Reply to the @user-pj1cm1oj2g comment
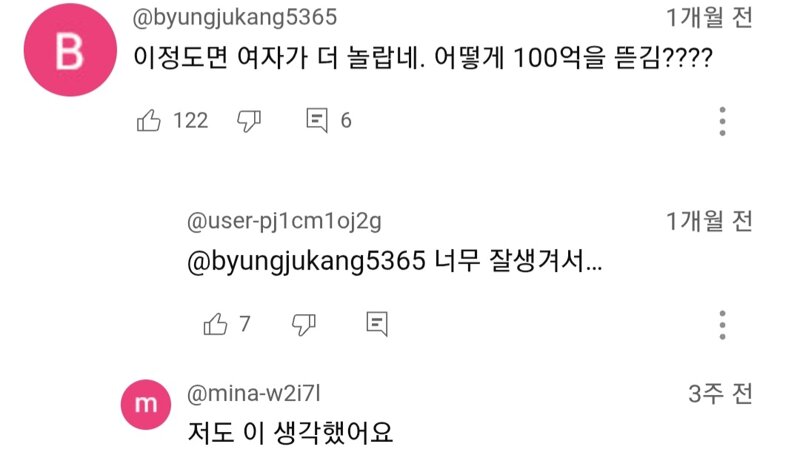Screen dimensions: 800x455 [x=377, y=324]
